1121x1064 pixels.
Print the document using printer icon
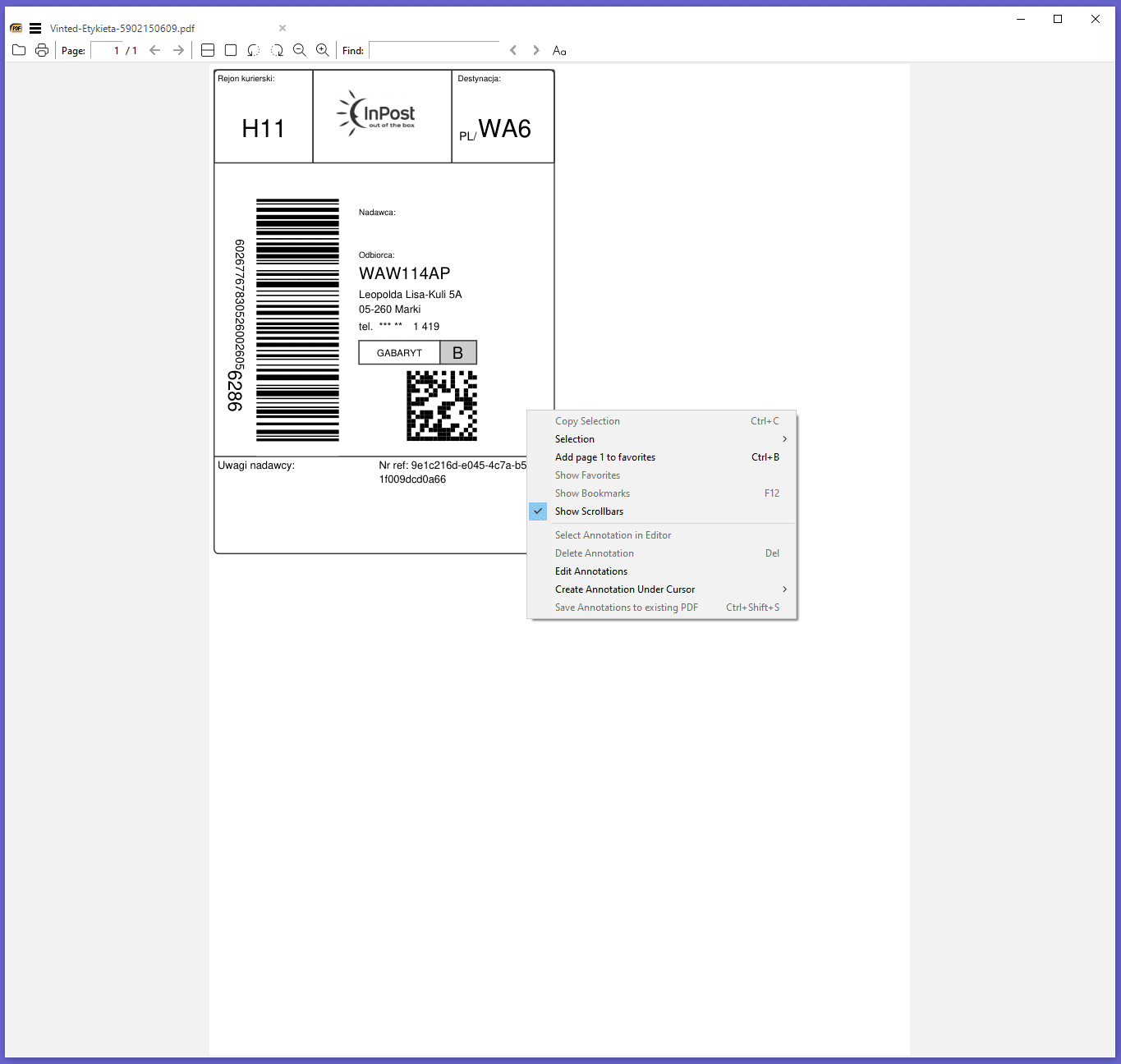42,50
